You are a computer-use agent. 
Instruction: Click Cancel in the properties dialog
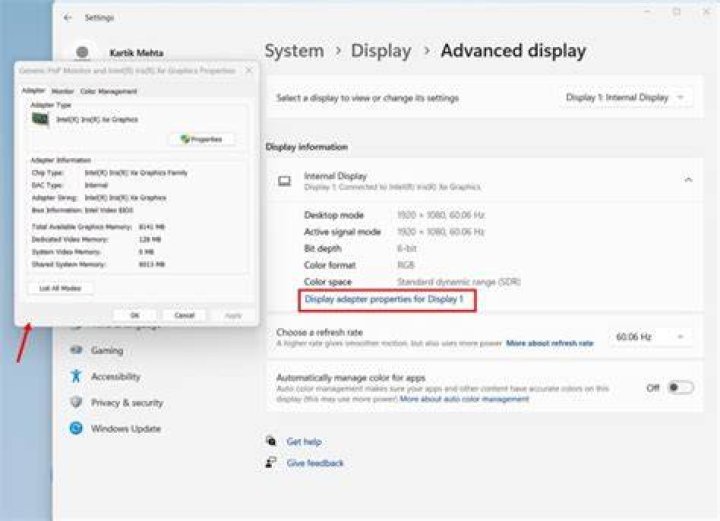point(185,315)
